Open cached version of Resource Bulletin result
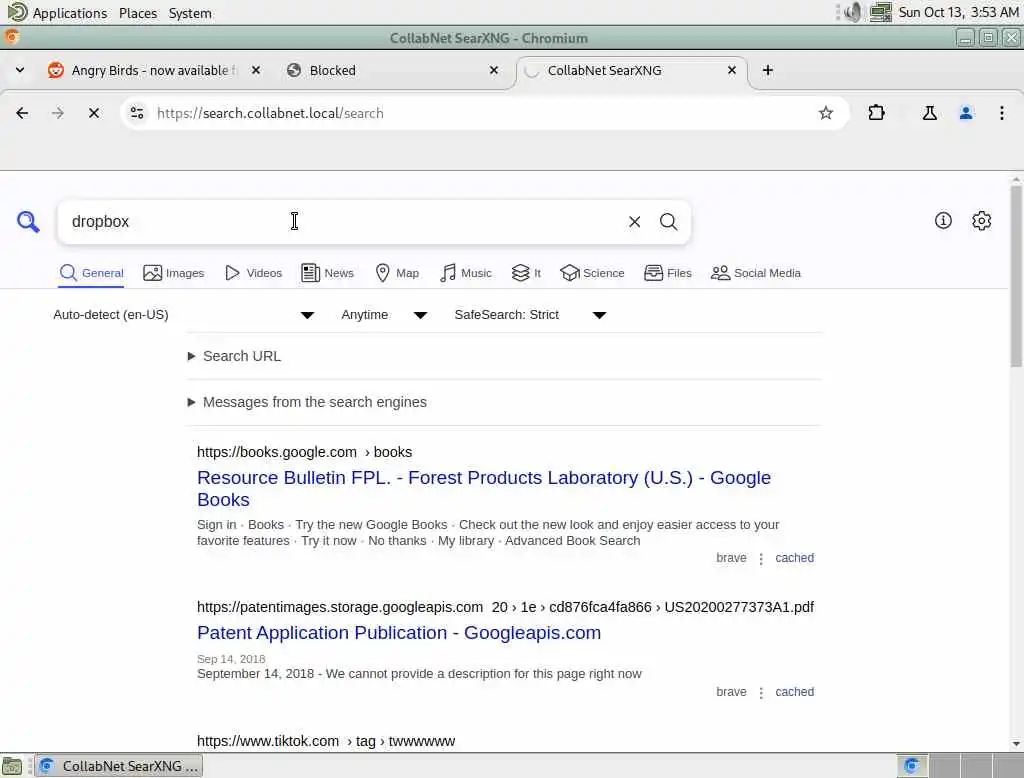This screenshot has width=1024, height=778. pos(794,558)
